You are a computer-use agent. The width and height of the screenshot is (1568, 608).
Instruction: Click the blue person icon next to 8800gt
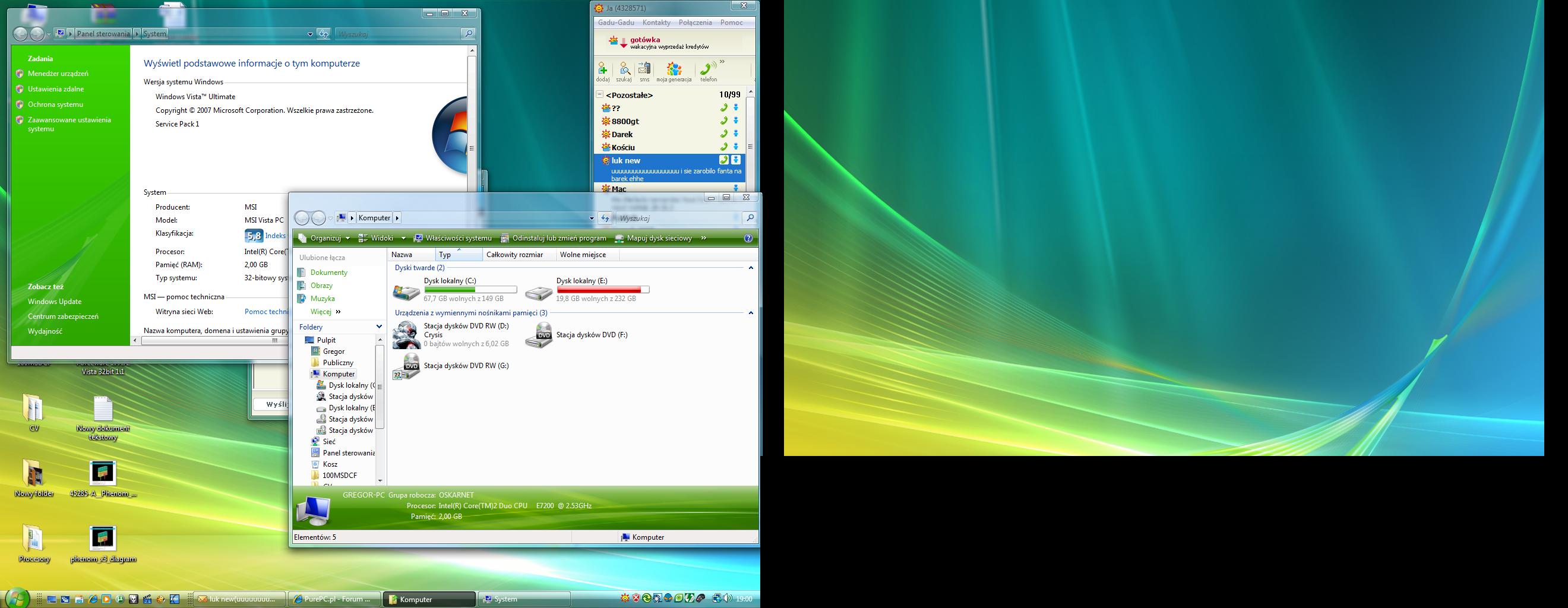point(736,121)
